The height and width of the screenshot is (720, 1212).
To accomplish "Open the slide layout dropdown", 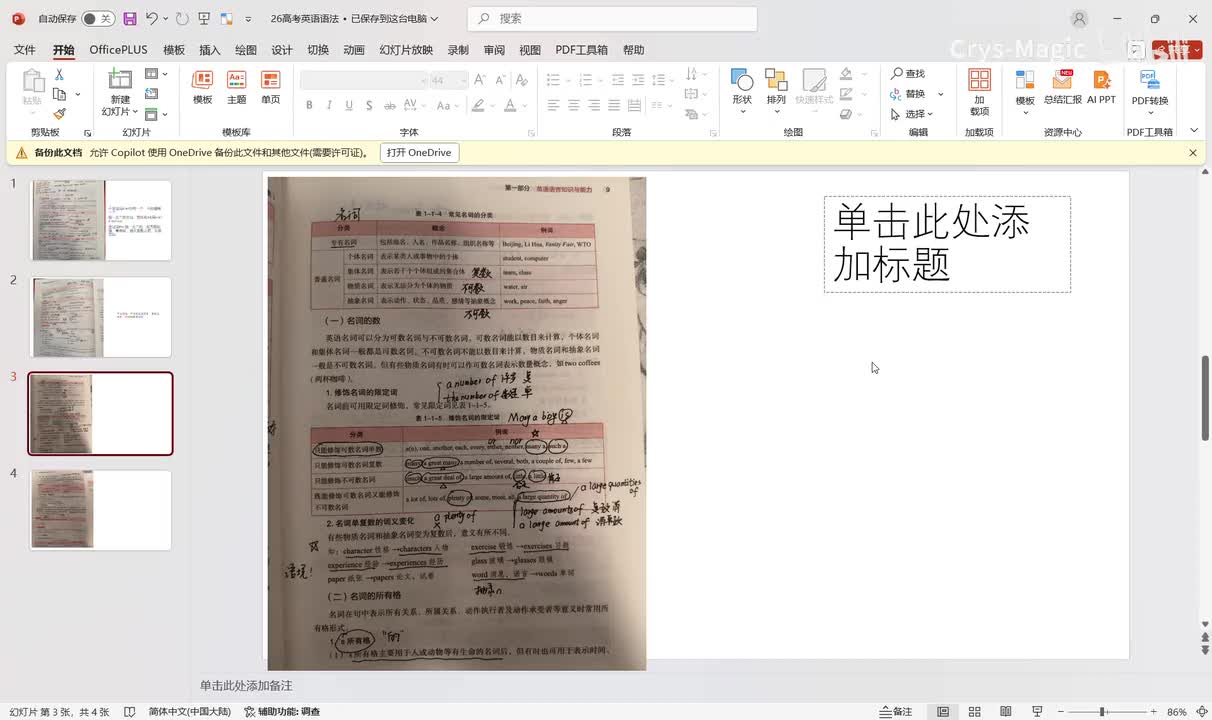I will [156, 74].
